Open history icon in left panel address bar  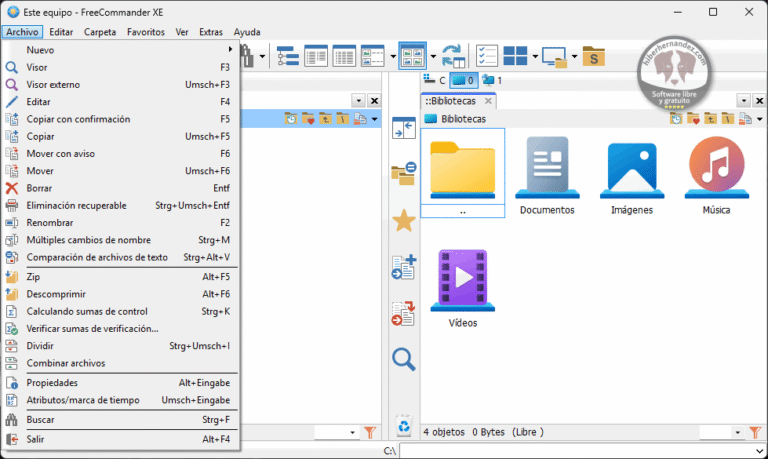click(291, 119)
